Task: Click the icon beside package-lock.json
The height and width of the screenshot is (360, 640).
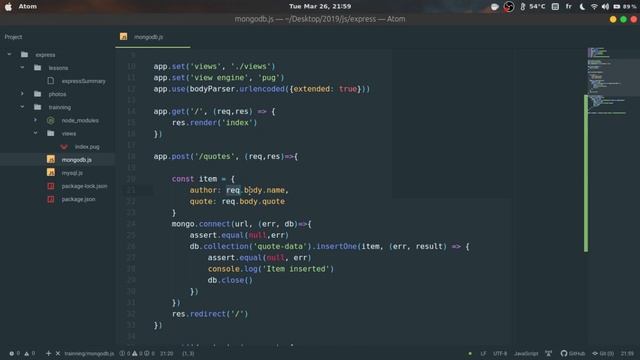Action: [x=51, y=186]
